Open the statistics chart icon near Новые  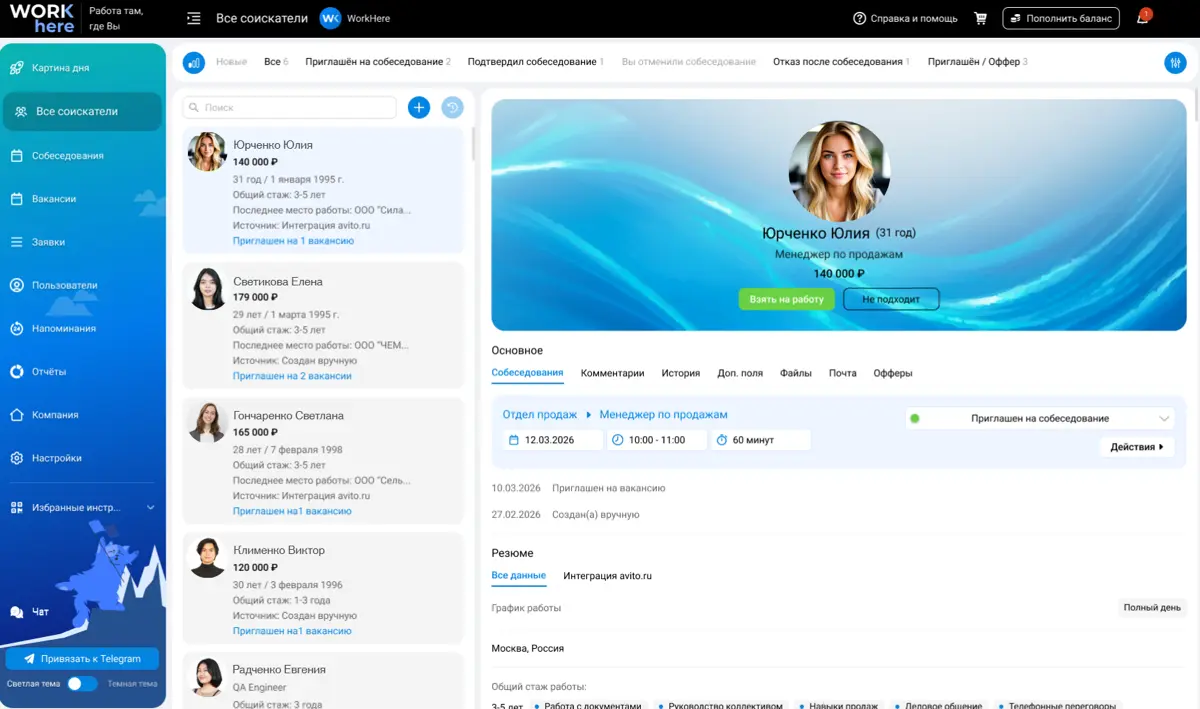click(x=194, y=62)
